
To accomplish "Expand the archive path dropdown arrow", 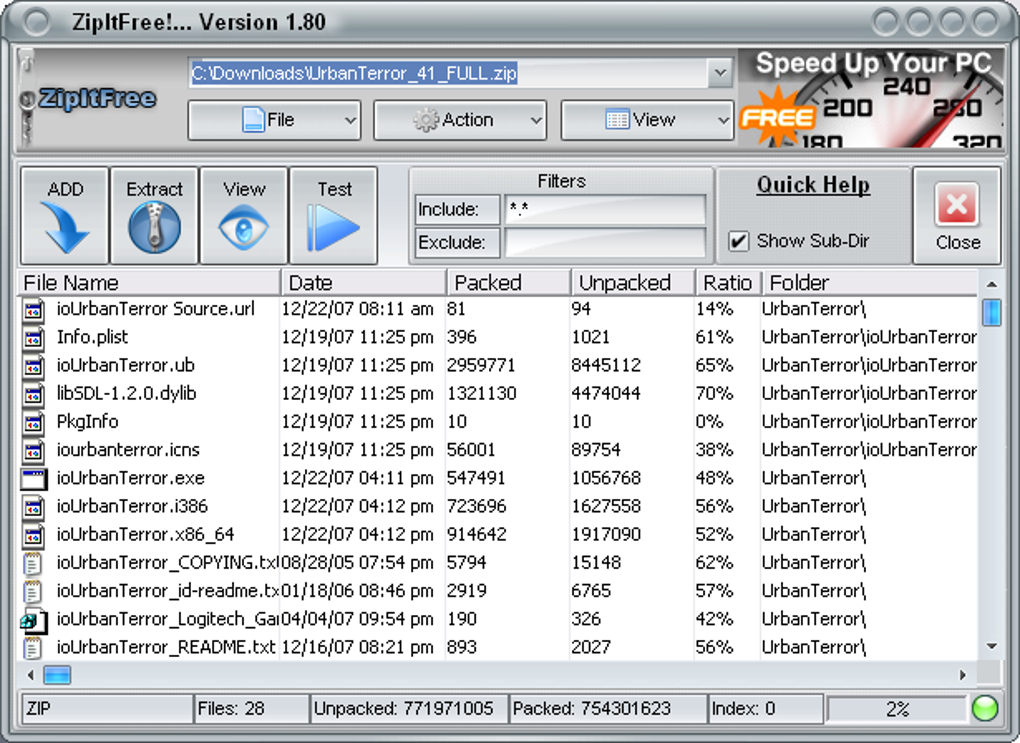I will tap(720, 73).
